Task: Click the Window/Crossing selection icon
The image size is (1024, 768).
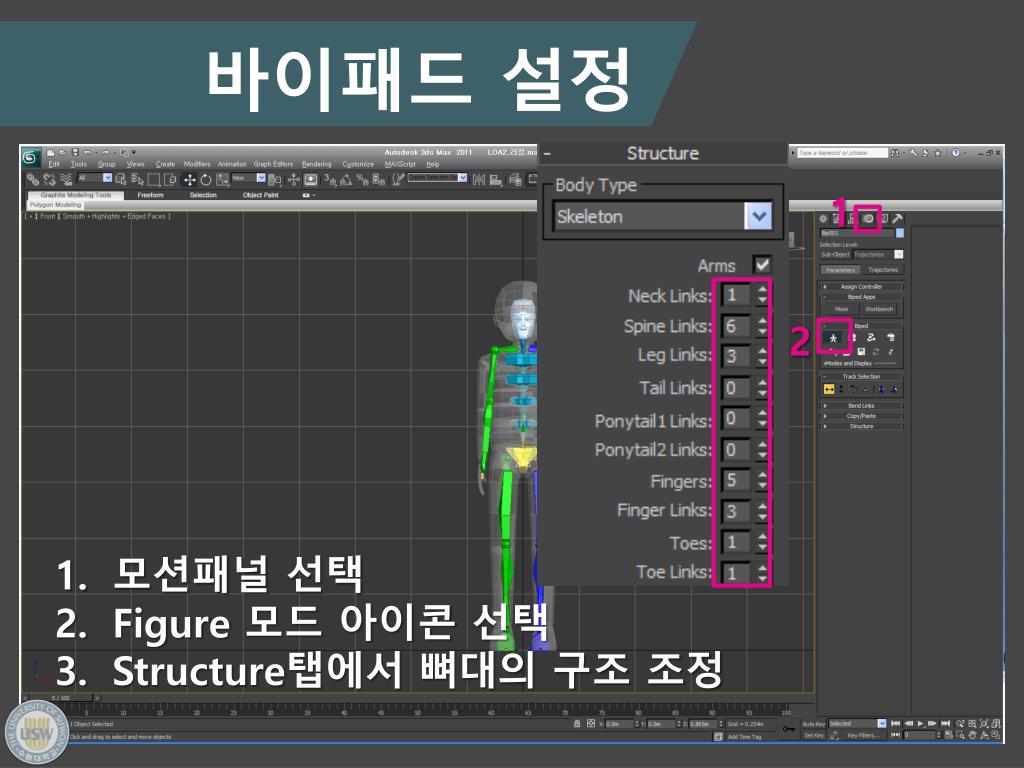Action: coord(170,180)
